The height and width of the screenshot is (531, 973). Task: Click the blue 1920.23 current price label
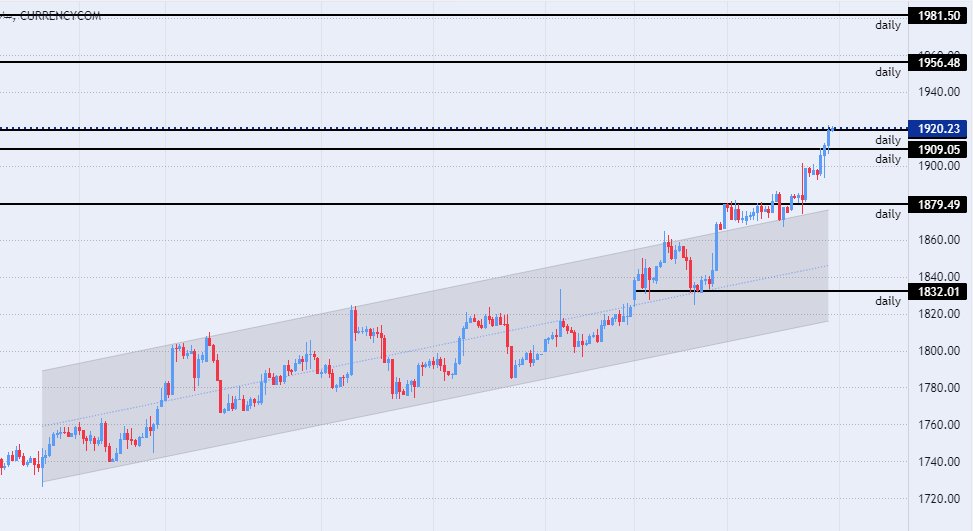(x=939, y=129)
